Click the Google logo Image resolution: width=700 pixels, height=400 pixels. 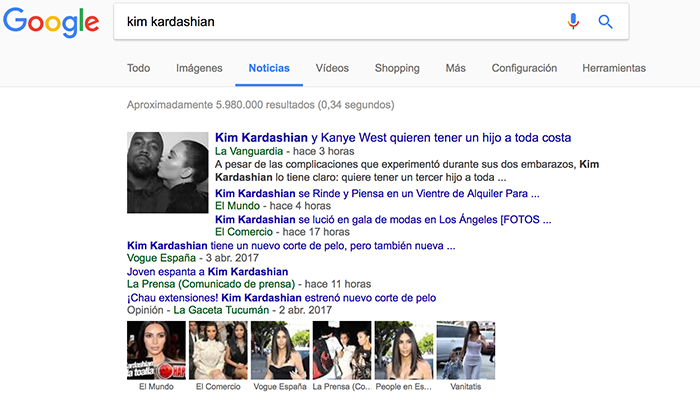click(x=51, y=22)
